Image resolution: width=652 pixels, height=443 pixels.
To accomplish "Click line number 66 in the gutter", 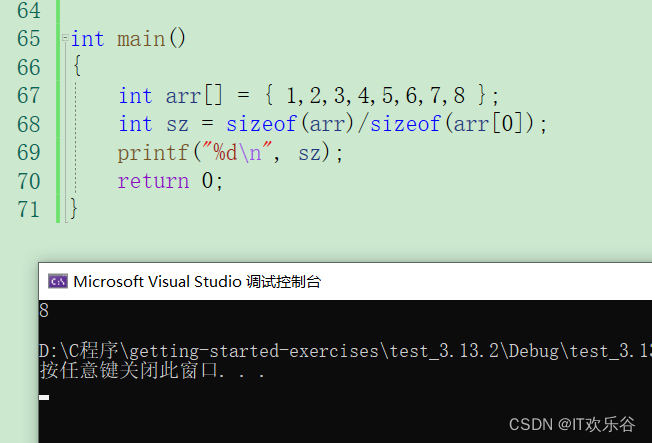I will pyautogui.click(x=29, y=67).
